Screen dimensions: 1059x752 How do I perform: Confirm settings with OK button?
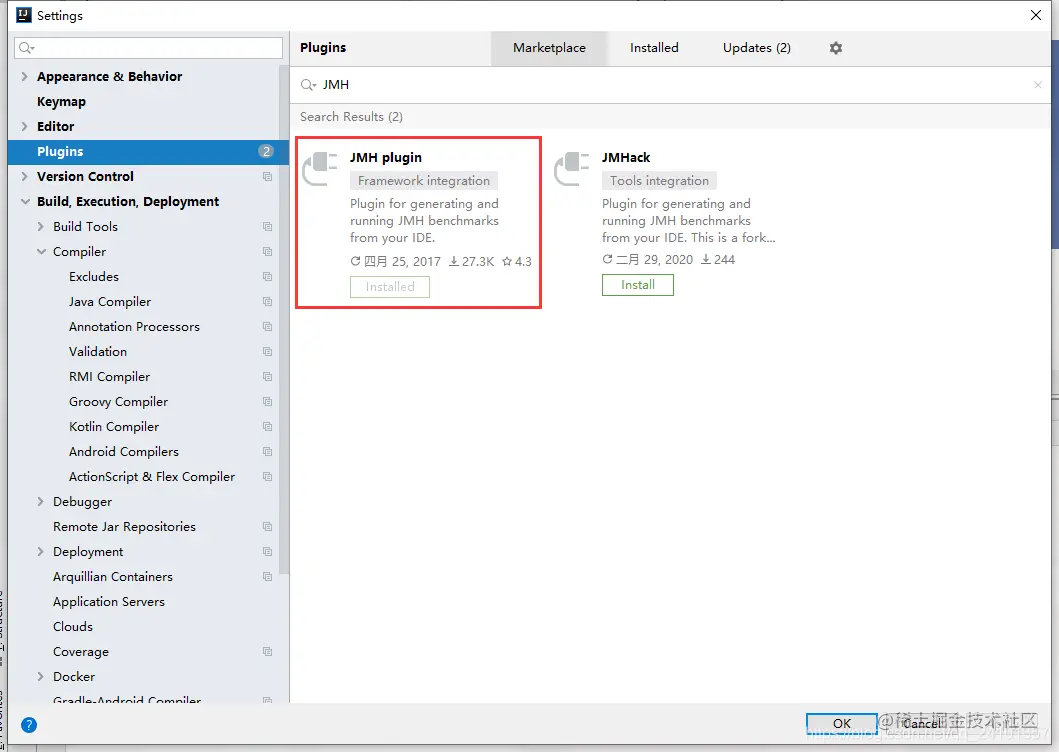tap(841, 723)
